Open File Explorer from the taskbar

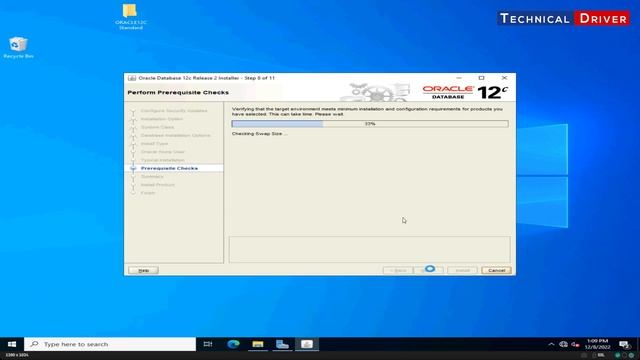pos(258,344)
